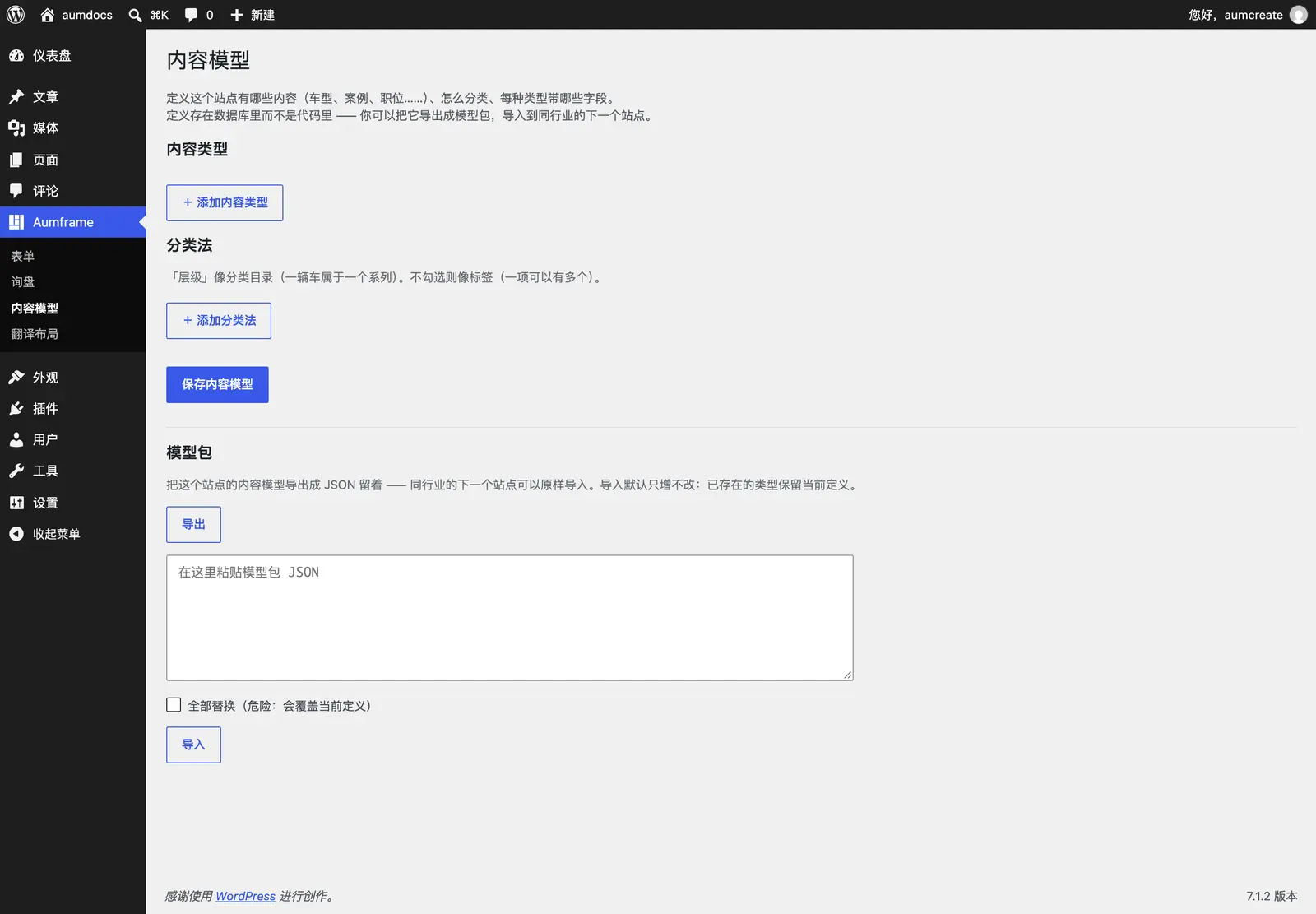
Task: Click the 添加分类法 button
Action: pos(219,321)
